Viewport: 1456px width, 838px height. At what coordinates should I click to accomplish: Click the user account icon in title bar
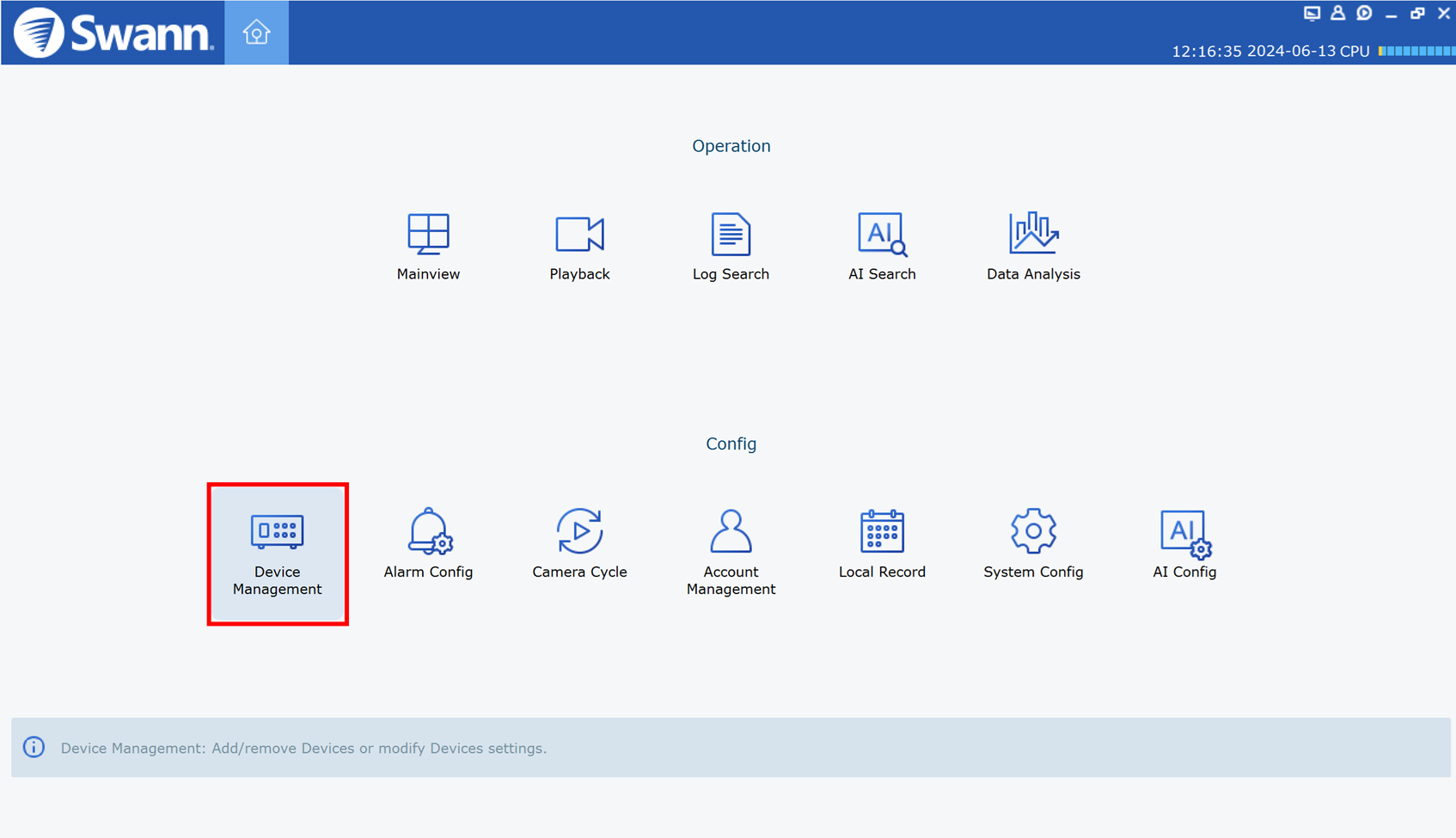tap(1338, 13)
